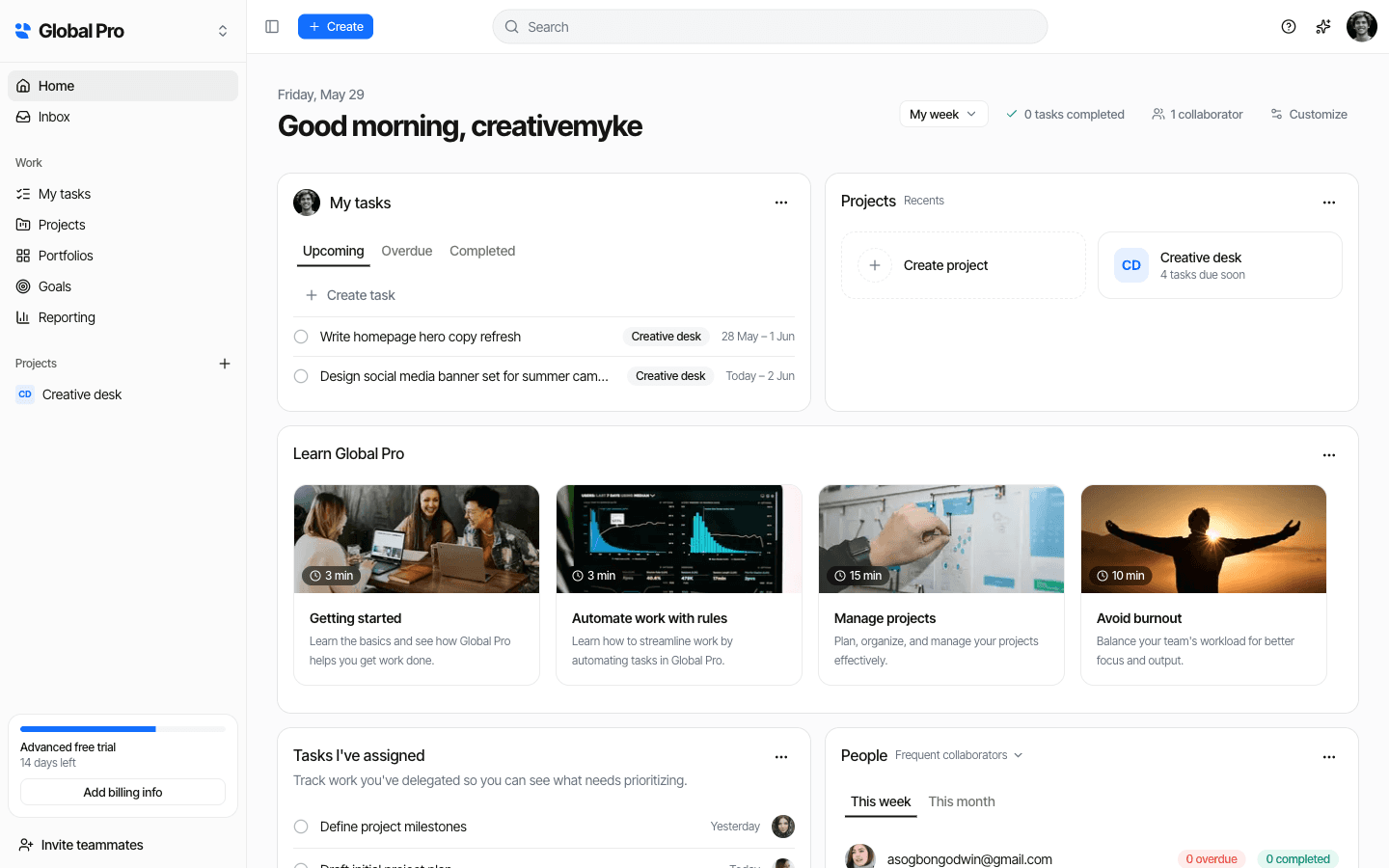Open Portfolios in the sidebar
Viewport: 1389px width, 868px height.
(123, 256)
